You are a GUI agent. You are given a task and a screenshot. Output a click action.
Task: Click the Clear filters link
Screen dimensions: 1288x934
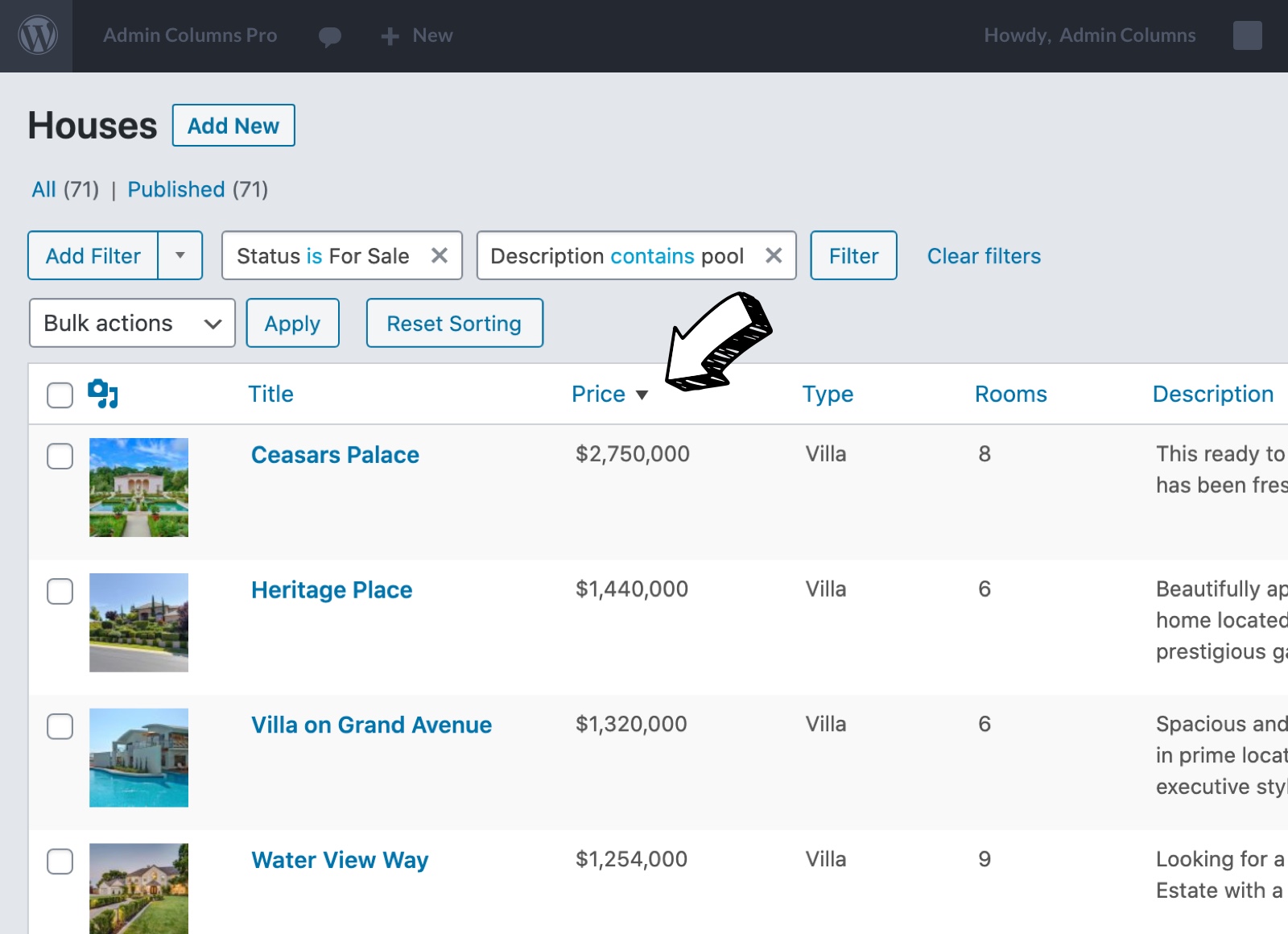[x=984, y=256]
